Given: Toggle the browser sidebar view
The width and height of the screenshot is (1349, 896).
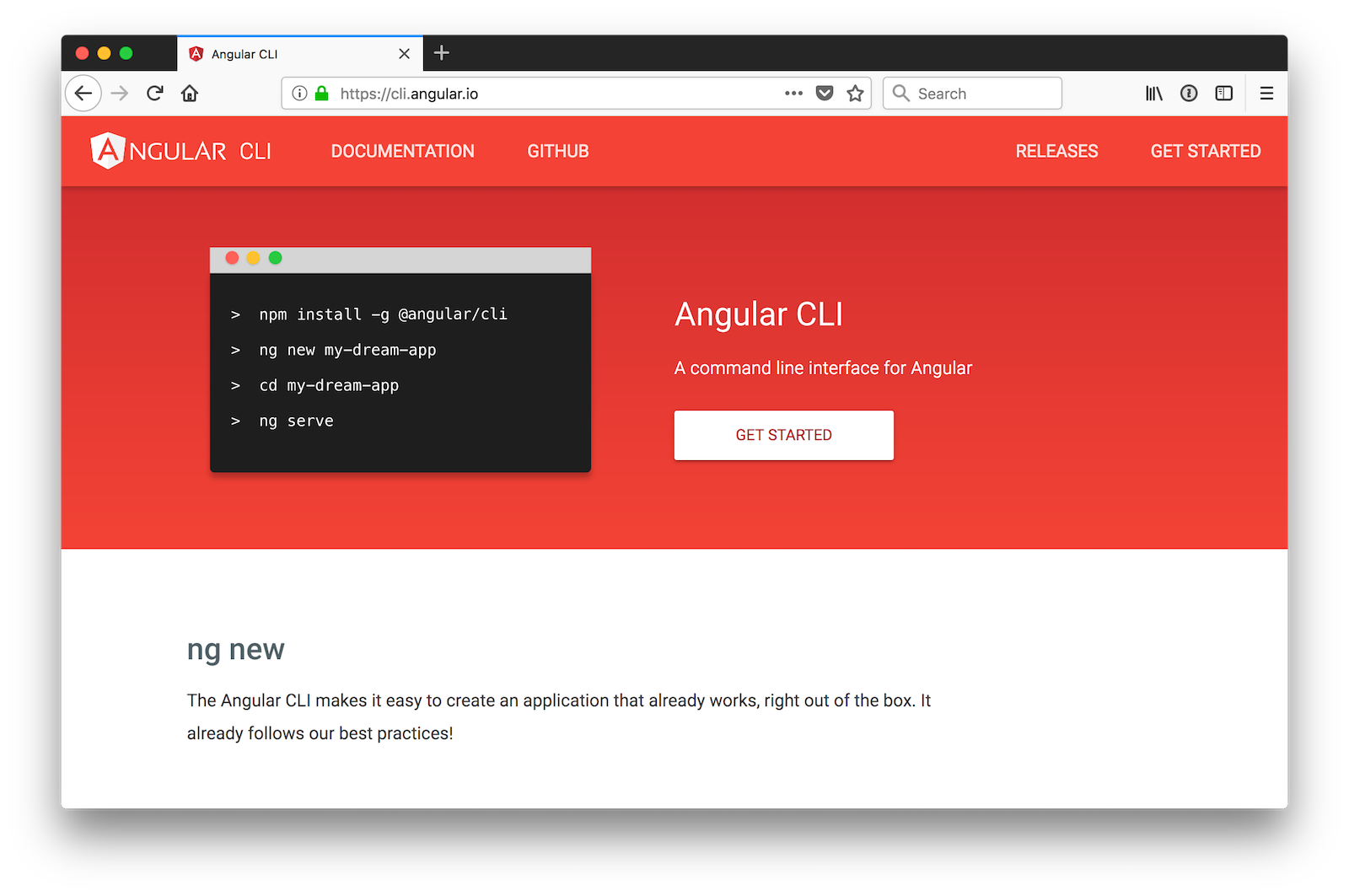Looking at the screenshot, I should [x=1223, y=94].
